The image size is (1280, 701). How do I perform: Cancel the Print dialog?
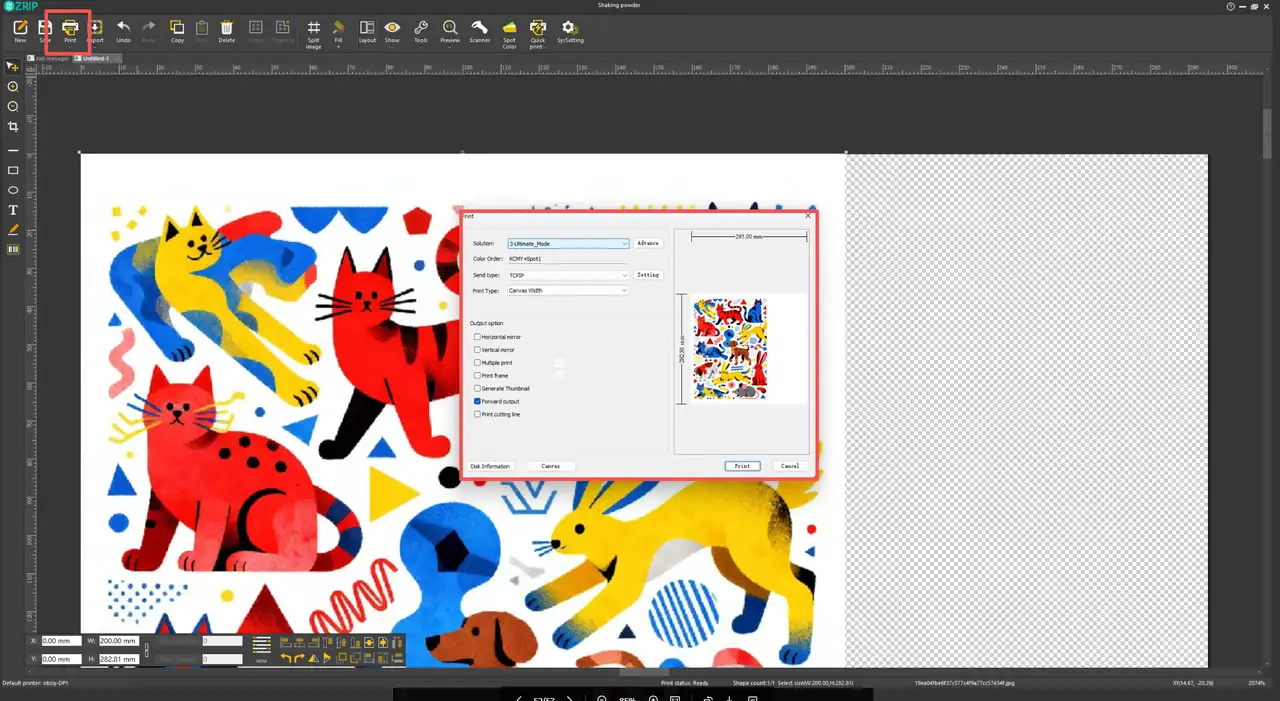click(790, 466)
